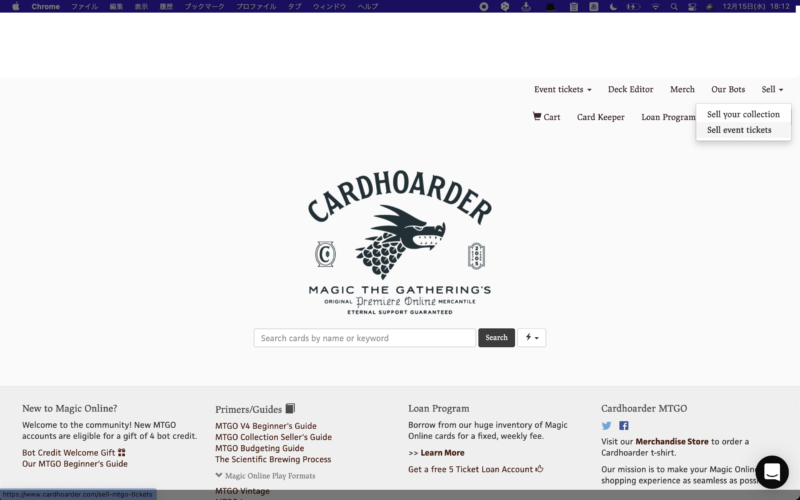Open the Loan Program nav link
The height and width of the screenshot is (500, 800).
[668, 117]
